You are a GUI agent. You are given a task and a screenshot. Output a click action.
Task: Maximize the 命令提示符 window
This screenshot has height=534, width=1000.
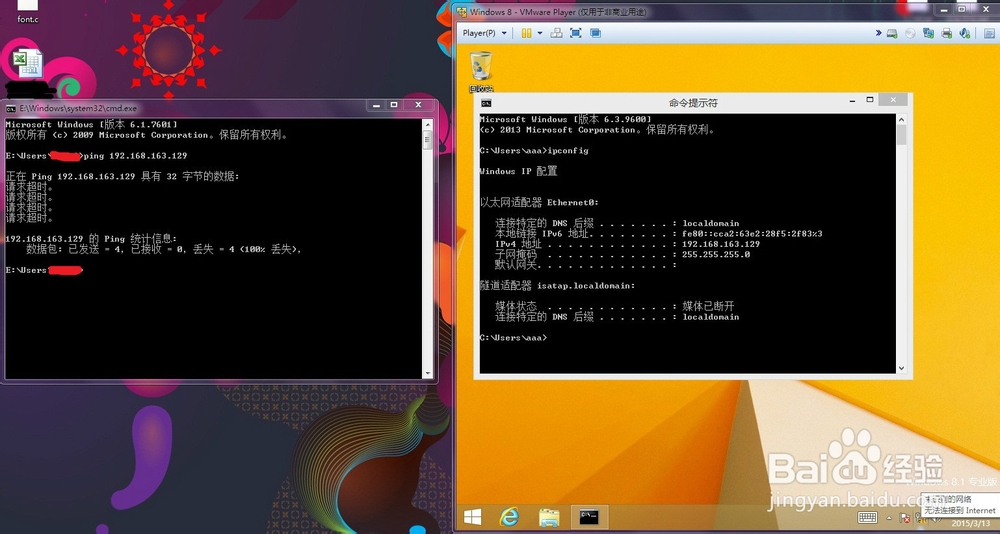[869, 100]
